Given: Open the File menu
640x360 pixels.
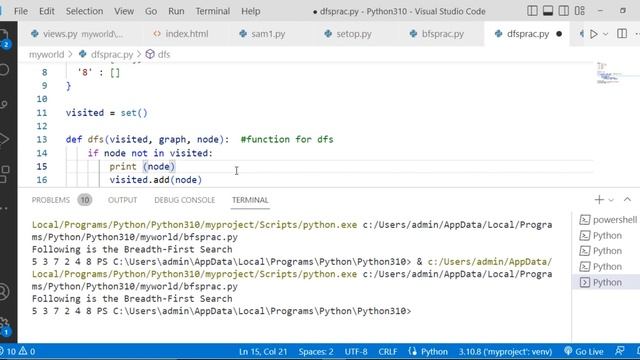Looking at the screenshot, I should 21,11.
